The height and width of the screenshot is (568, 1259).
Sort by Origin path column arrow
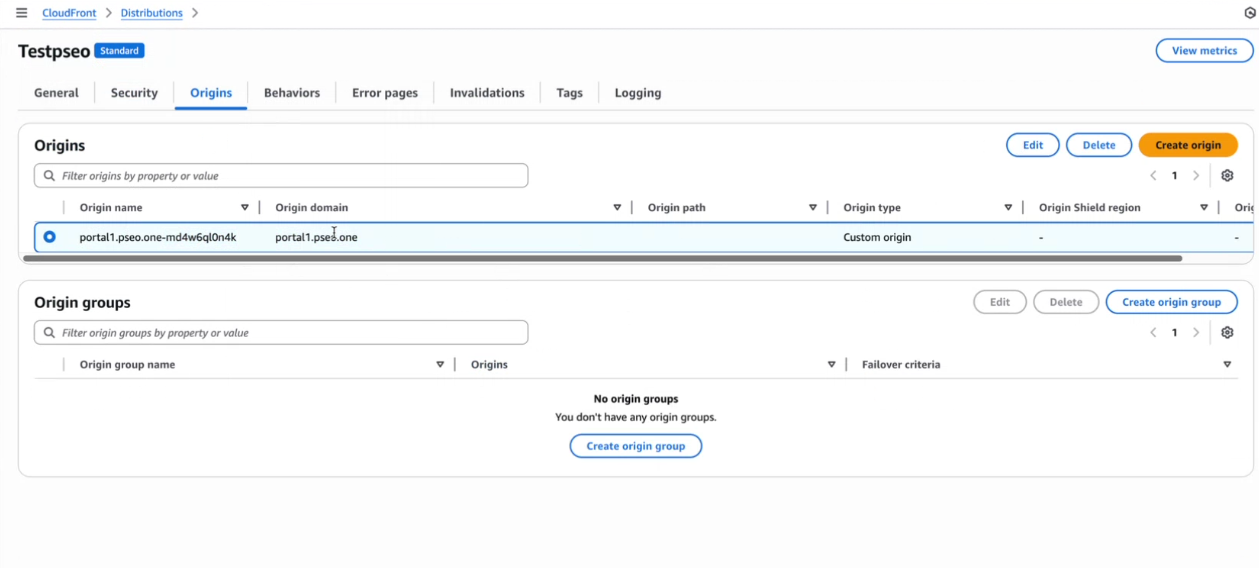pos(813,208)
